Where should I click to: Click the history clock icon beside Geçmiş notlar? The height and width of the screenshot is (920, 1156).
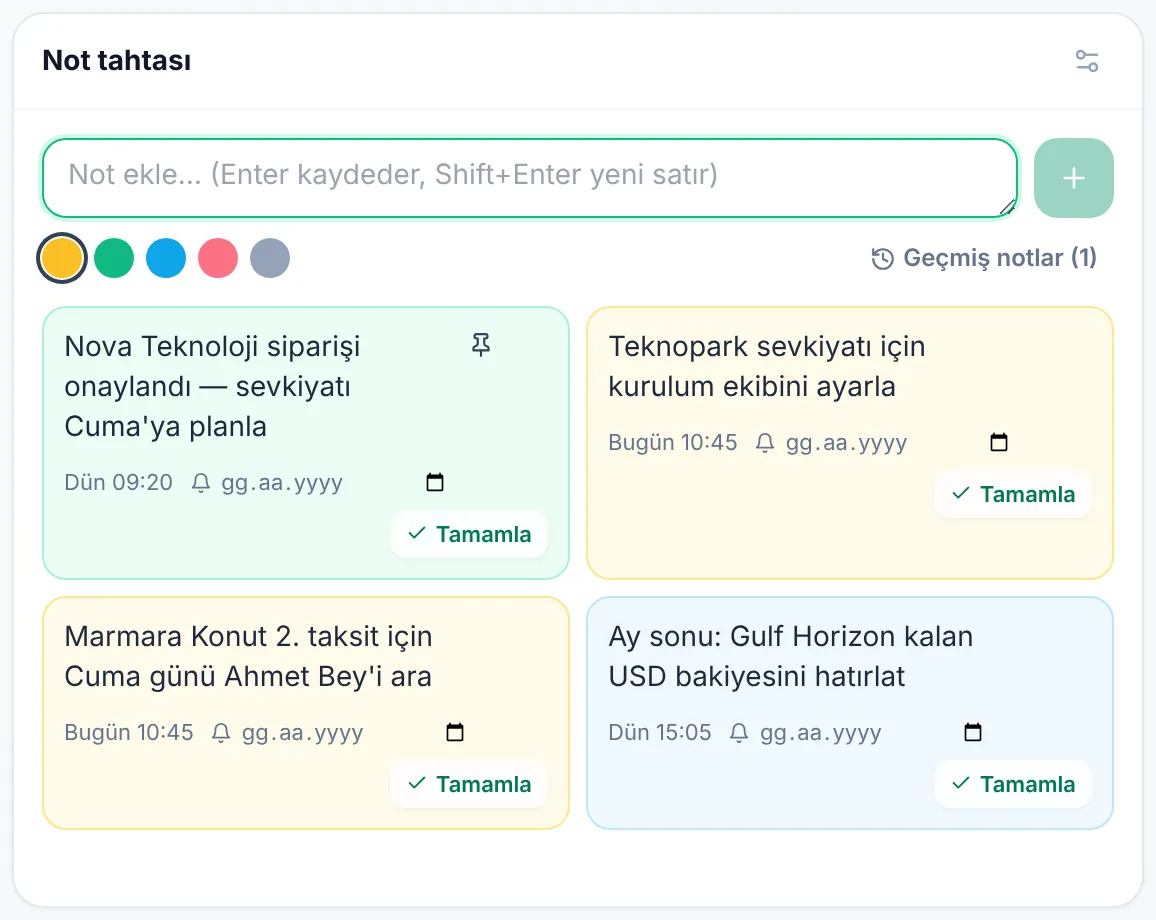pos(882,259)
